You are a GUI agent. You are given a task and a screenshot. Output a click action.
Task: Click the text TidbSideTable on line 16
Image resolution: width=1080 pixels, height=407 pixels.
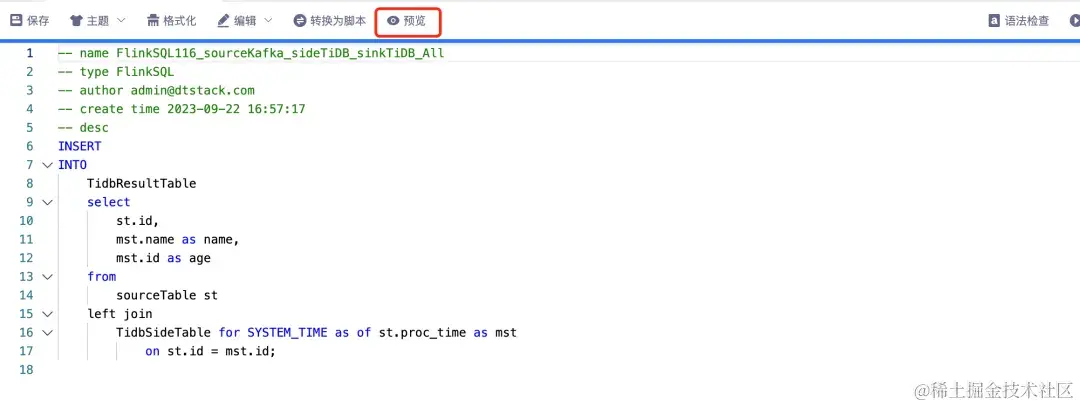coord(163,332)
